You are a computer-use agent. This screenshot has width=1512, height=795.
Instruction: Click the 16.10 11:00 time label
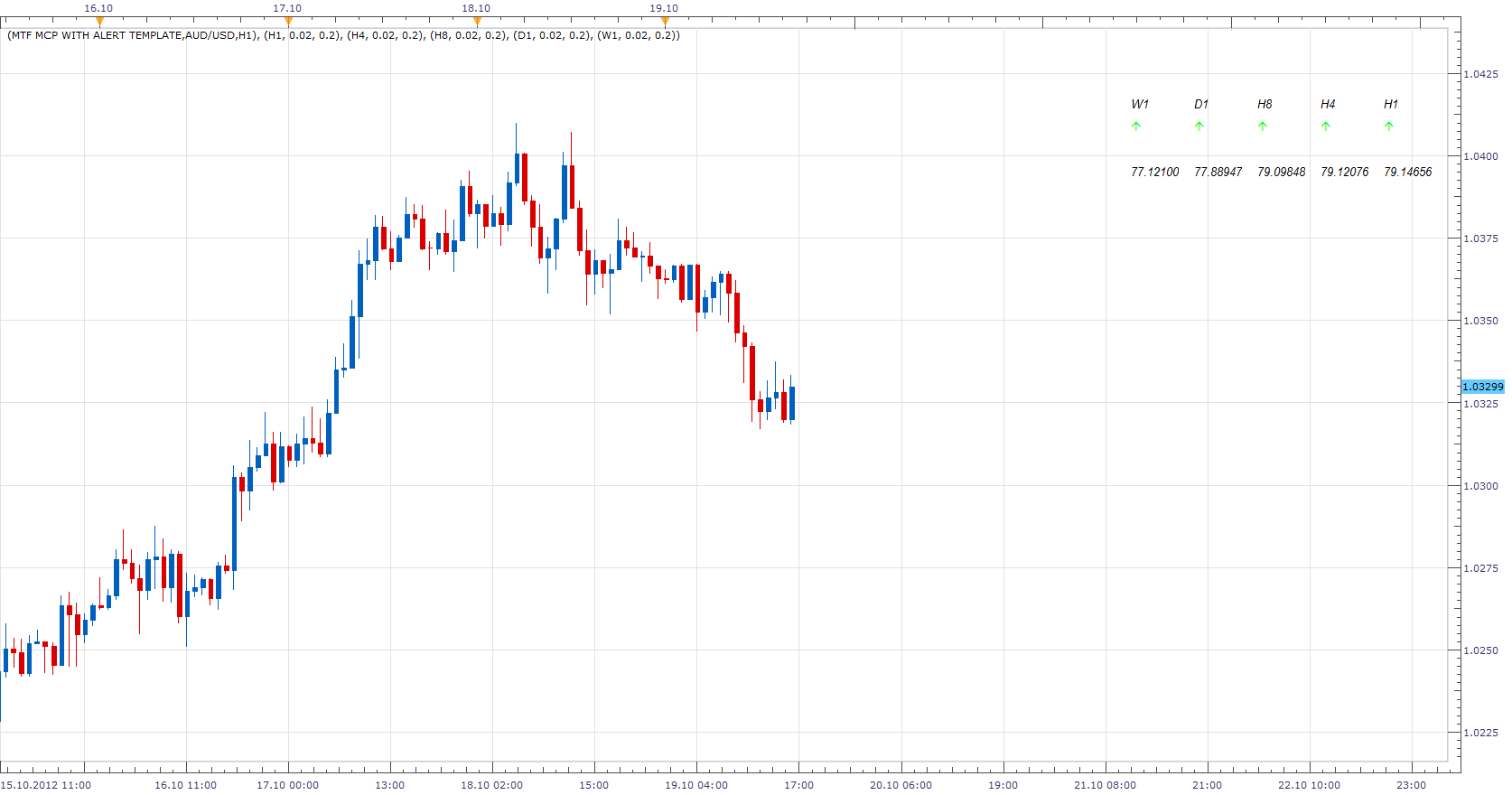[x=185, y=785]
